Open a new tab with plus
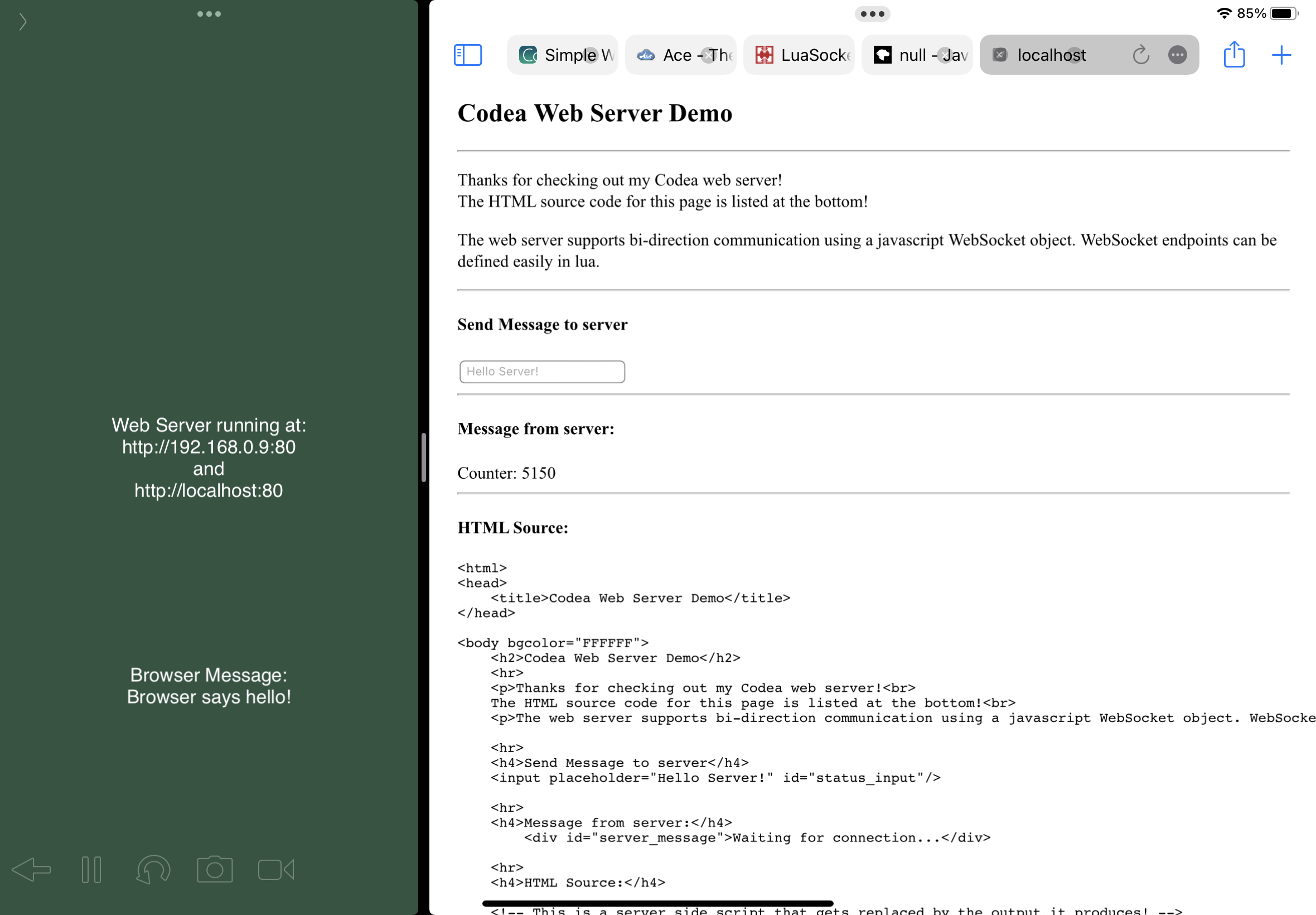The height and width of the screenshot is (915, 1316). [x=1280, y=55]
